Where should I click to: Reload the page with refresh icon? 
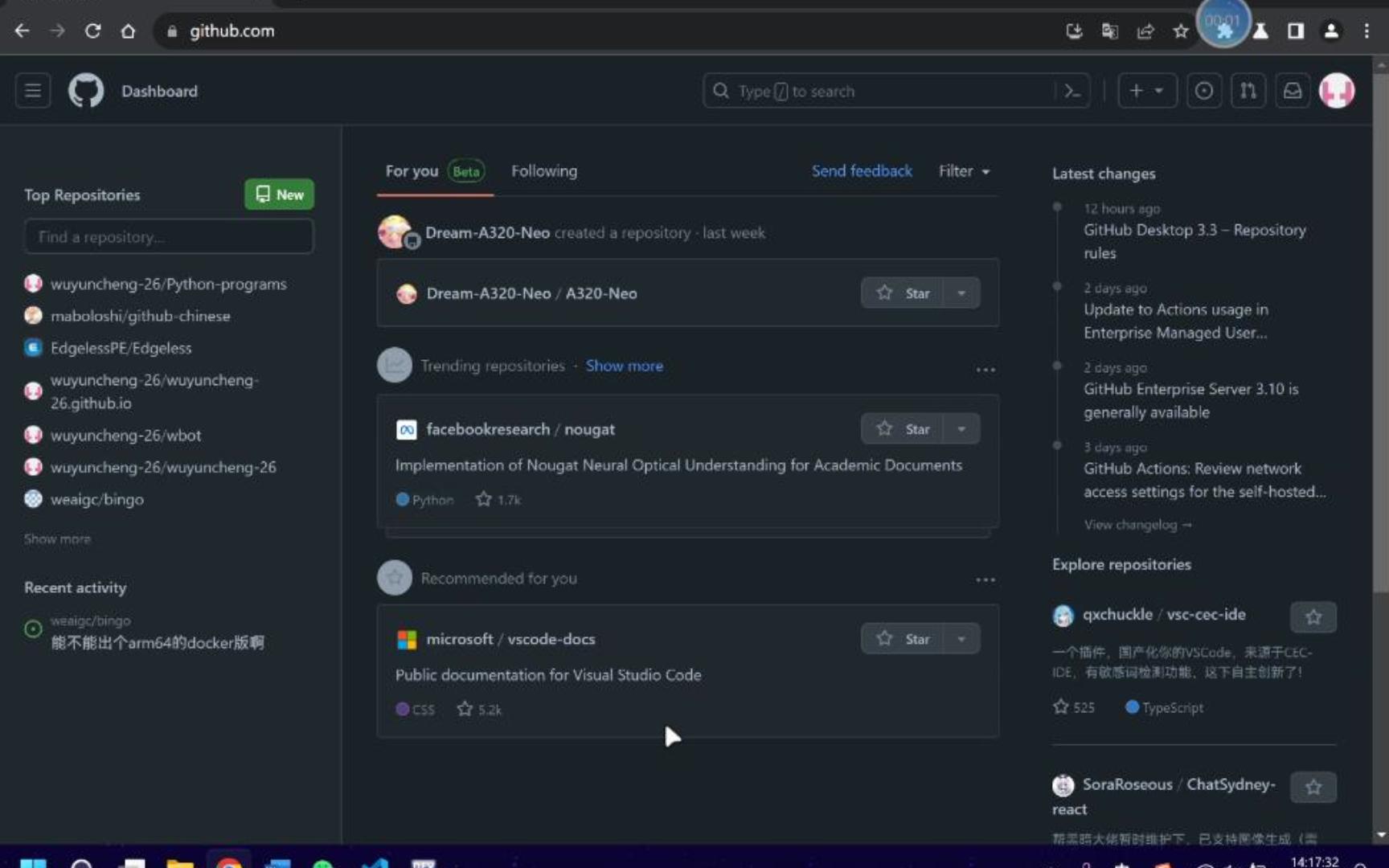click(x=92, y=31)
